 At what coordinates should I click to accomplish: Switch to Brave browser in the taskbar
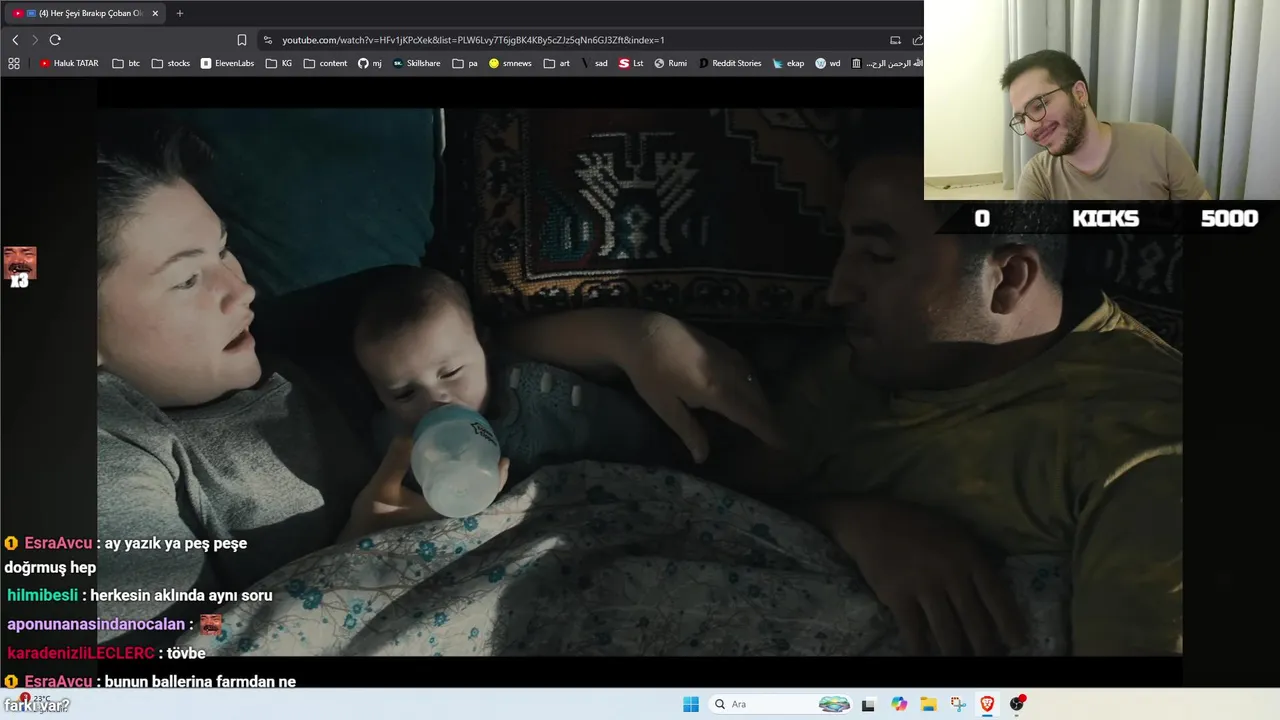[987, 704]
